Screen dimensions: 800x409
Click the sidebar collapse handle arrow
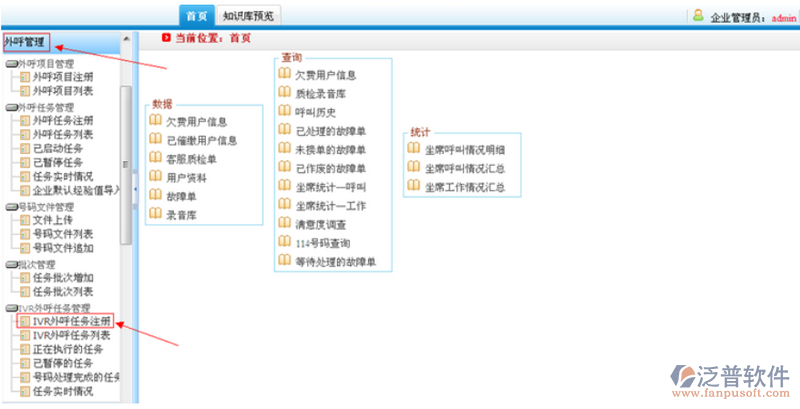[136, 165]
